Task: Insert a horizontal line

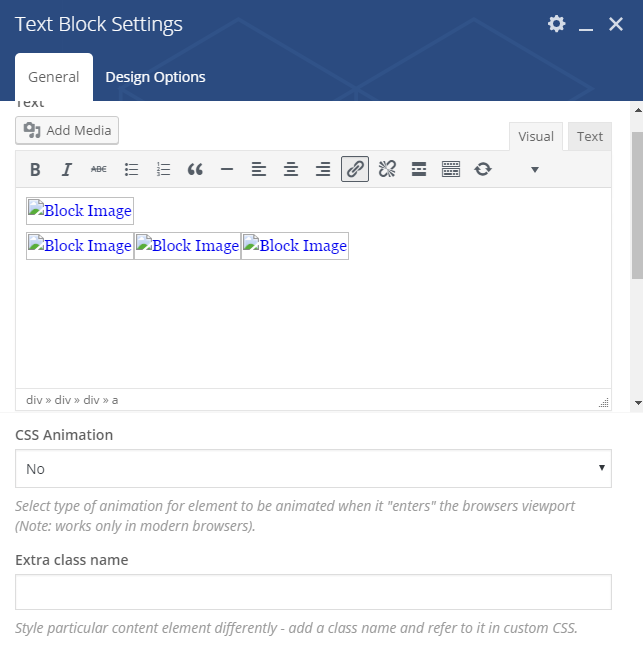Action: pyautogui.click(x=227, y=169)
